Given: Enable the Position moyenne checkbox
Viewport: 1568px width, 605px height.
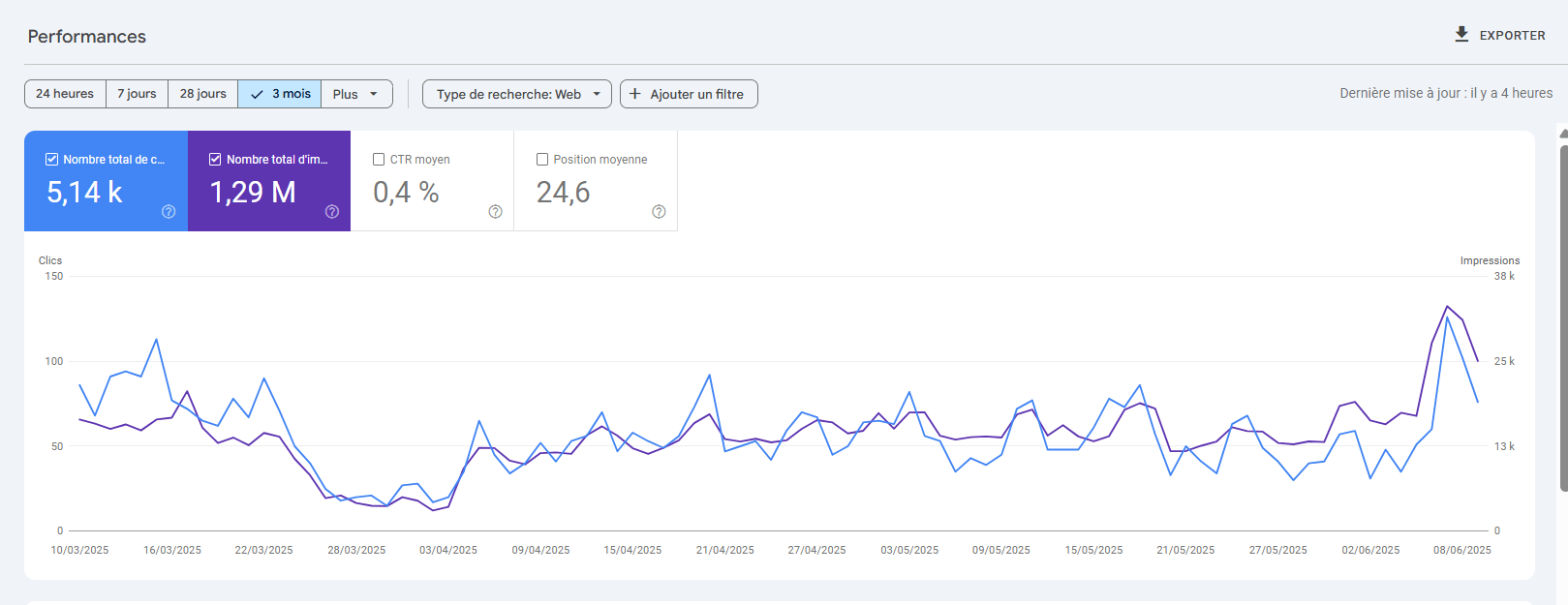Looking at the screenshot, I should (542, 160).
